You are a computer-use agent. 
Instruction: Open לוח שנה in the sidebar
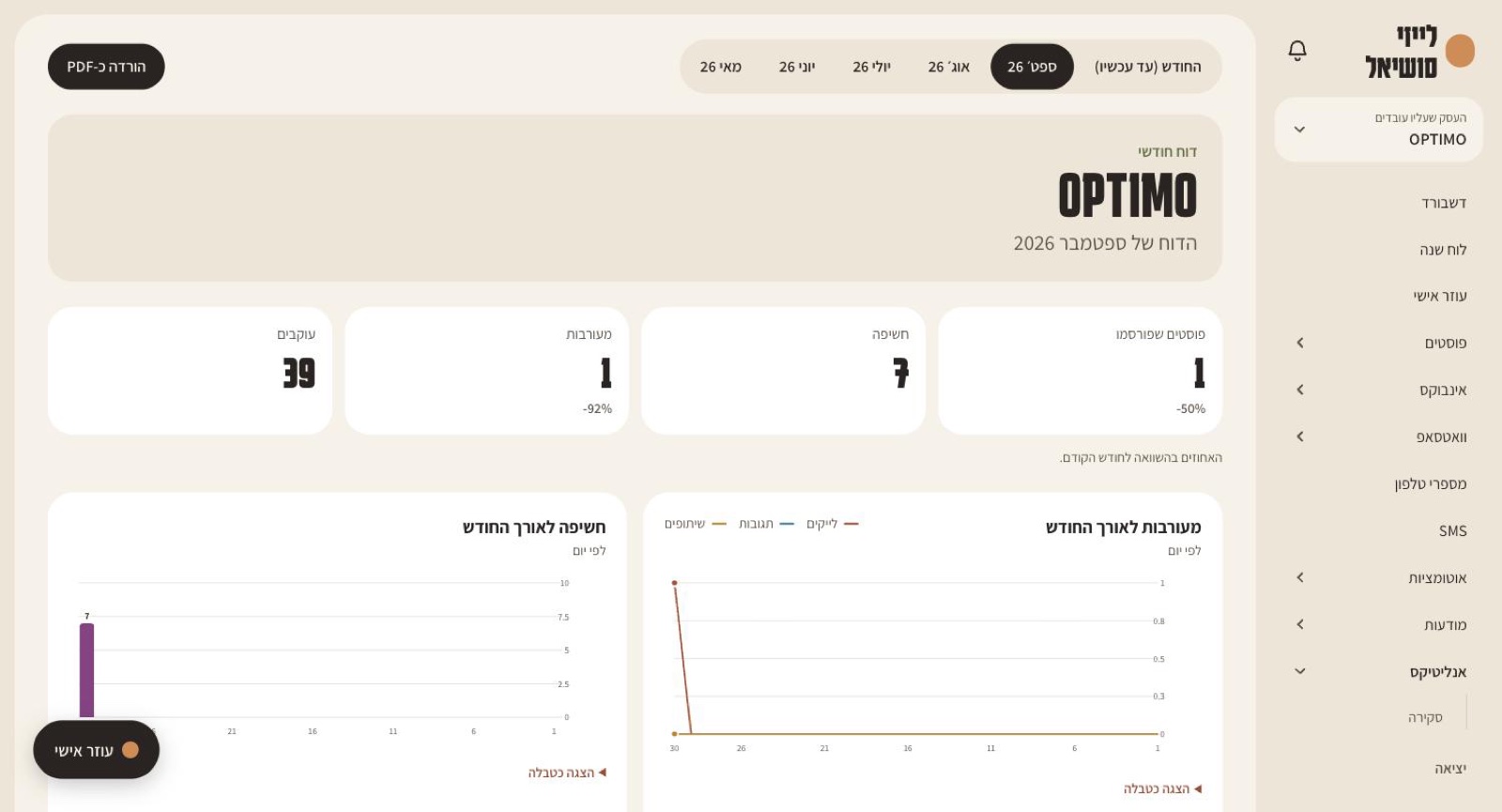pos(1443,250)
